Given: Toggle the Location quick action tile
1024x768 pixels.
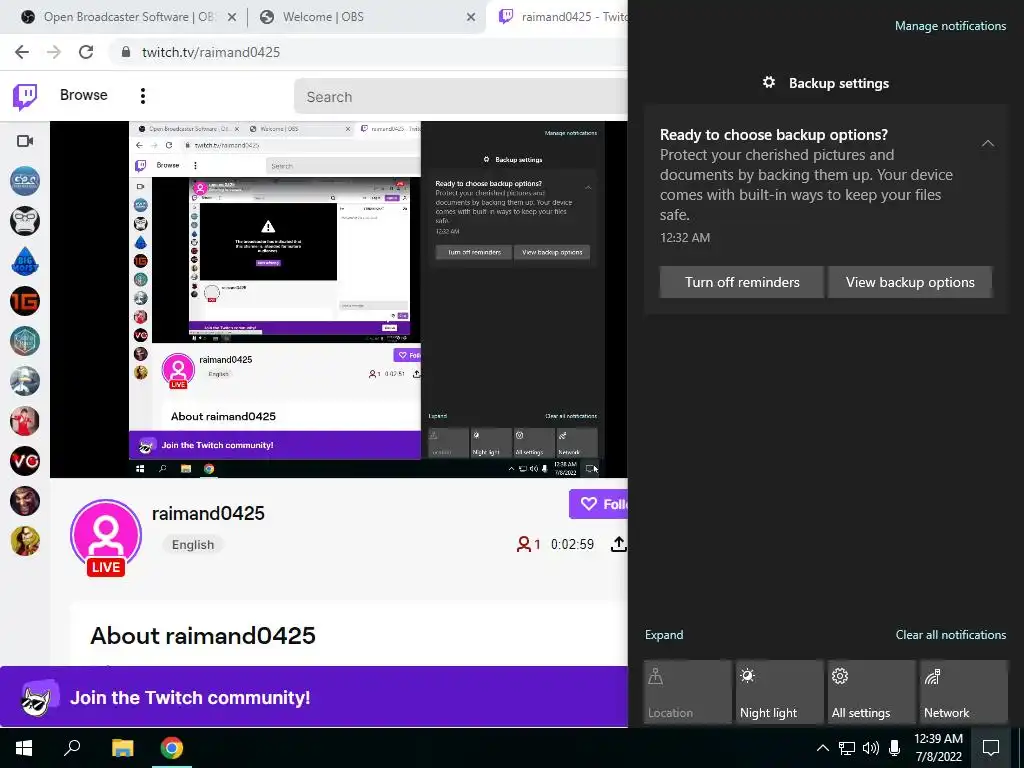Looking at the screenshot, I should click(688, 692).
